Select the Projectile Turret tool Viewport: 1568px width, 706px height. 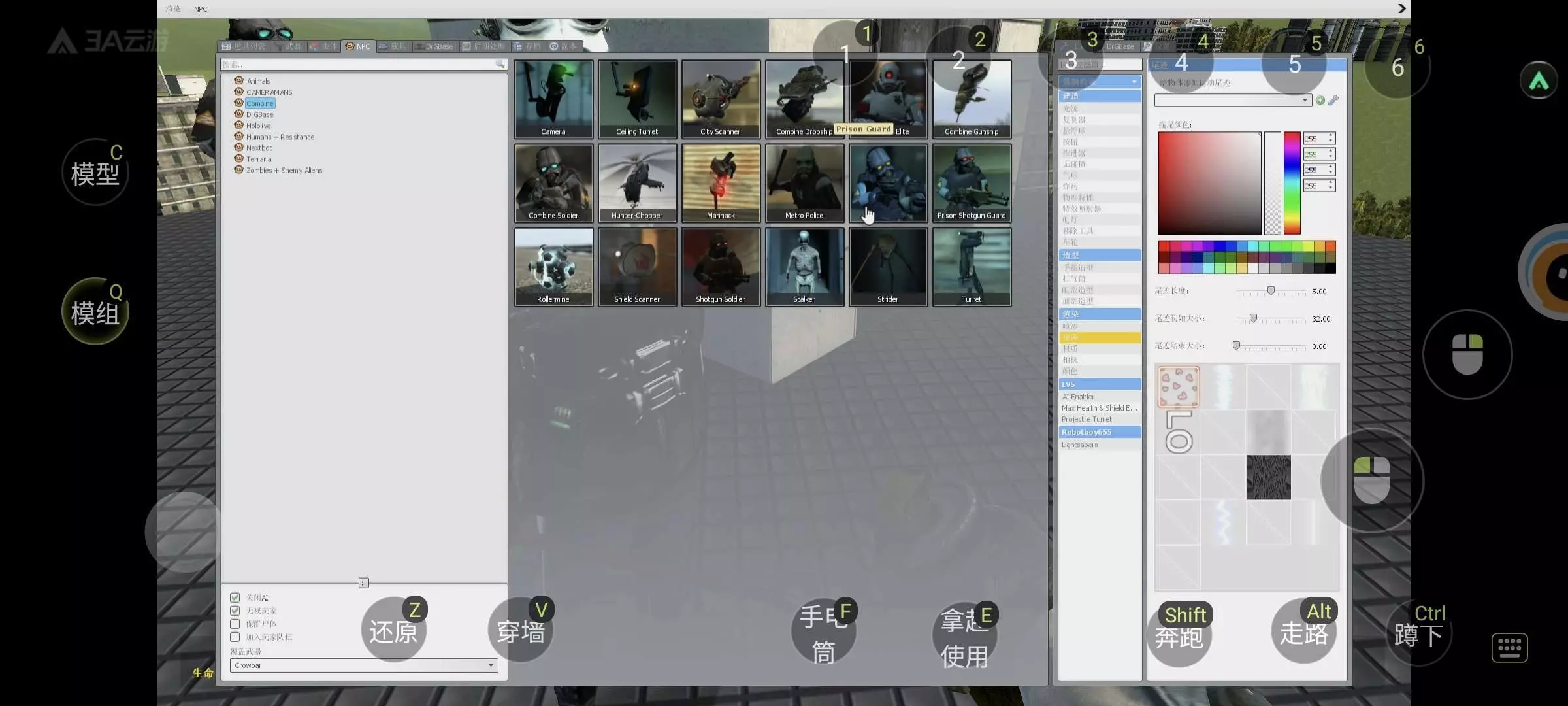point(1086,419)
